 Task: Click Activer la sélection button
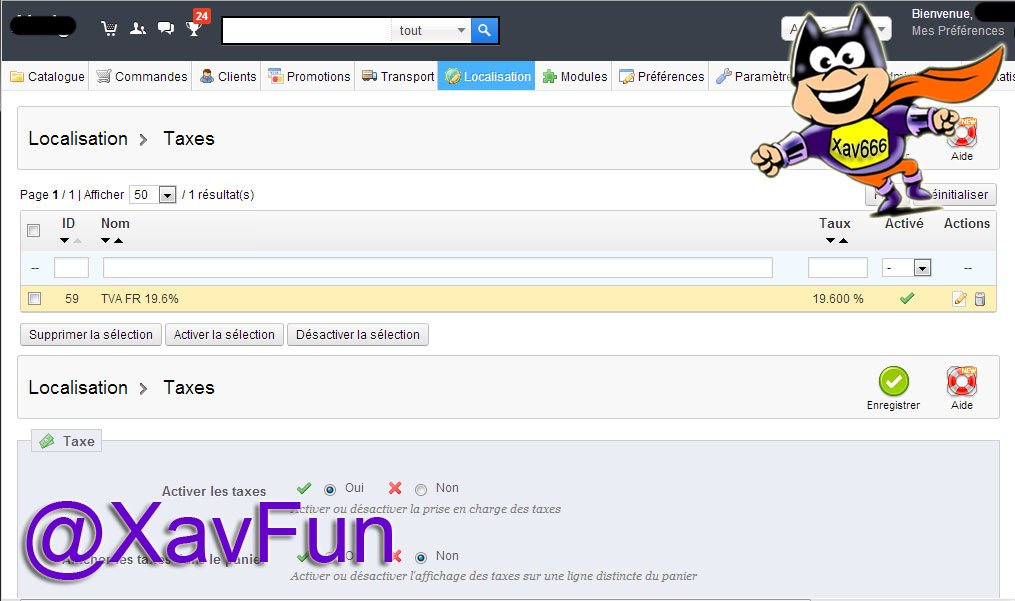(224, 335)
